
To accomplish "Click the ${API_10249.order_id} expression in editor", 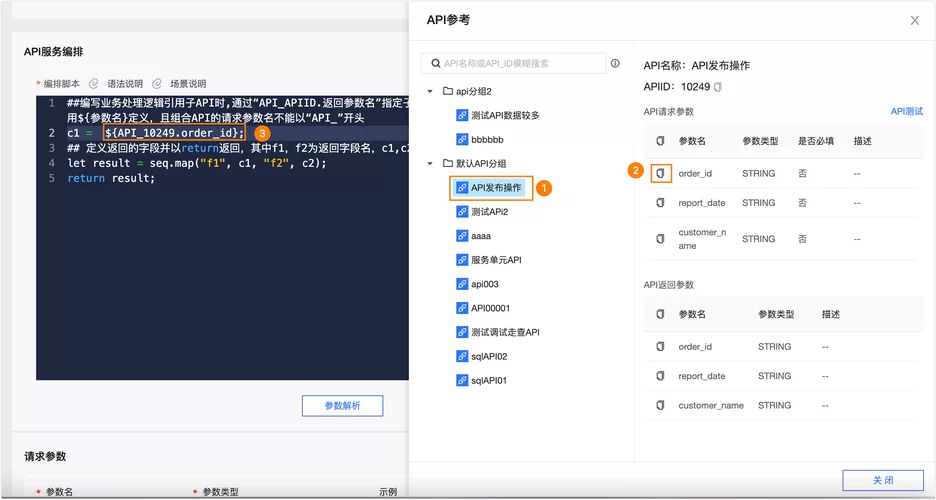I will click(174, 132).
